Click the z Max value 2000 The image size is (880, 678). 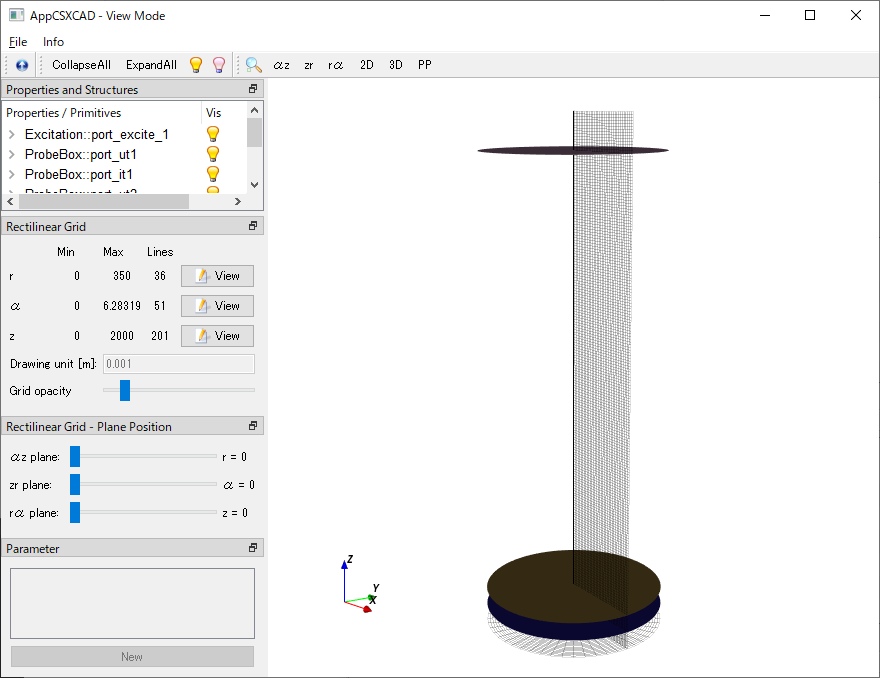pos(122,336)
